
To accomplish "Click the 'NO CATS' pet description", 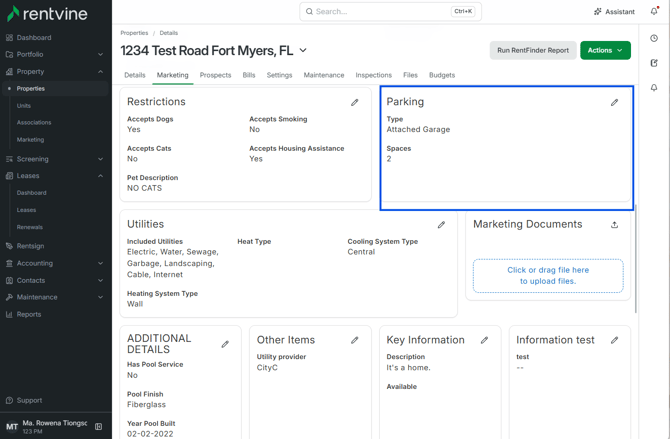I will [144, 188].
